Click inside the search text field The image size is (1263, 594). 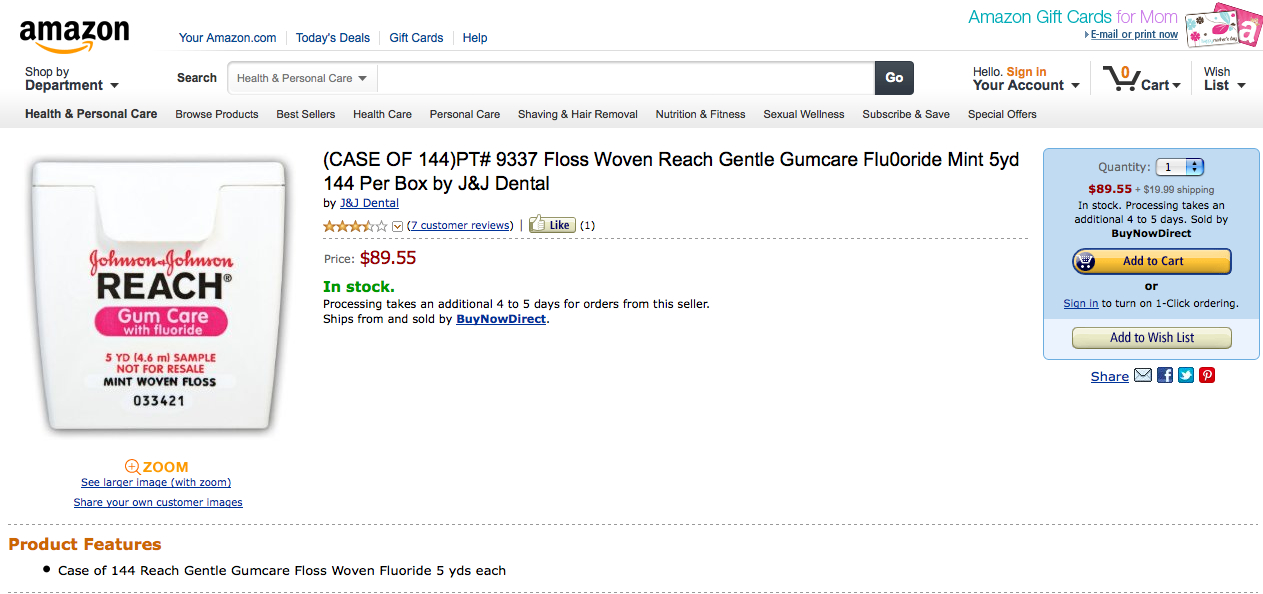pyautogui.click(x=625, y=78)
